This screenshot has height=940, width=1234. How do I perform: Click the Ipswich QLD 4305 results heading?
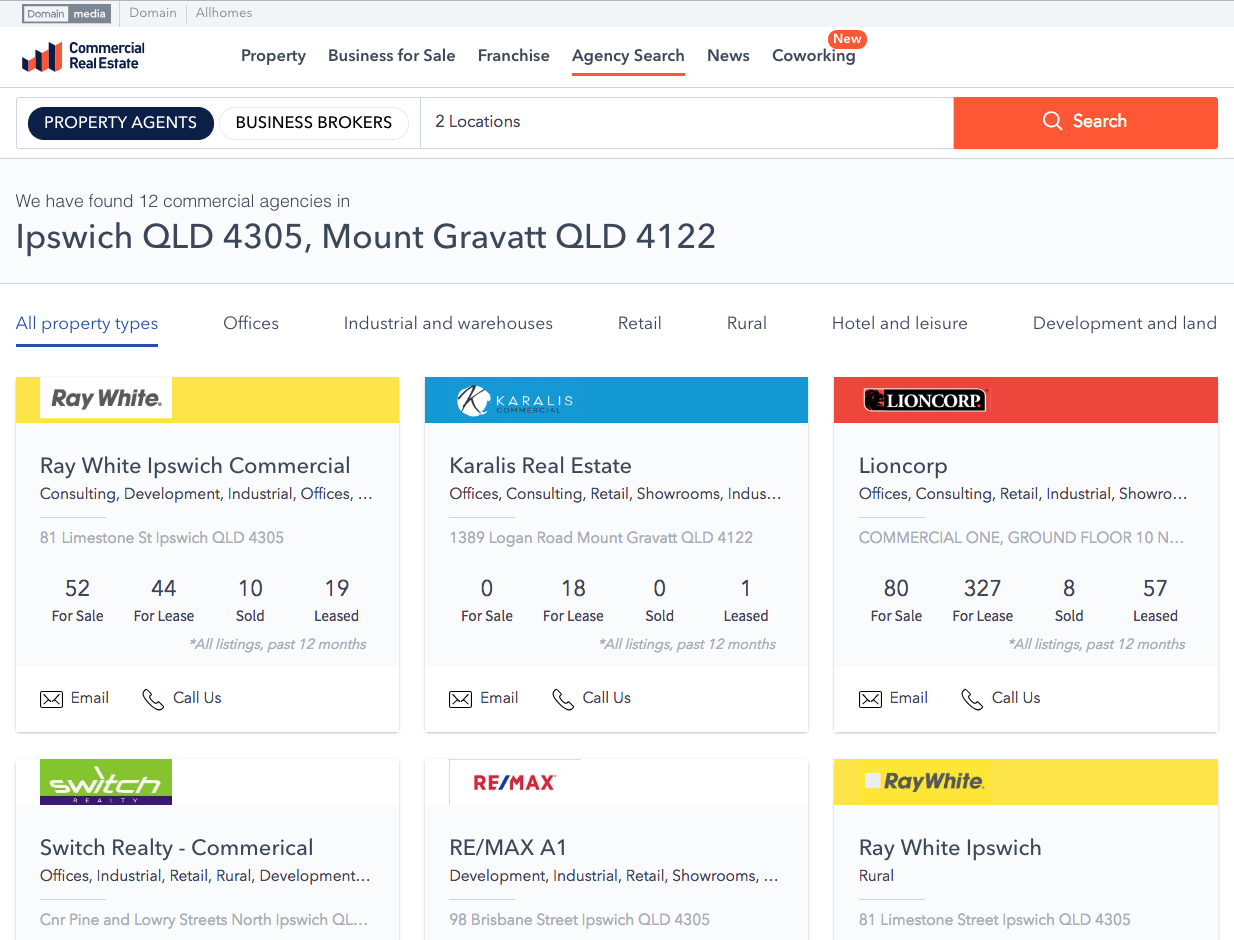[x=366, y=237]
